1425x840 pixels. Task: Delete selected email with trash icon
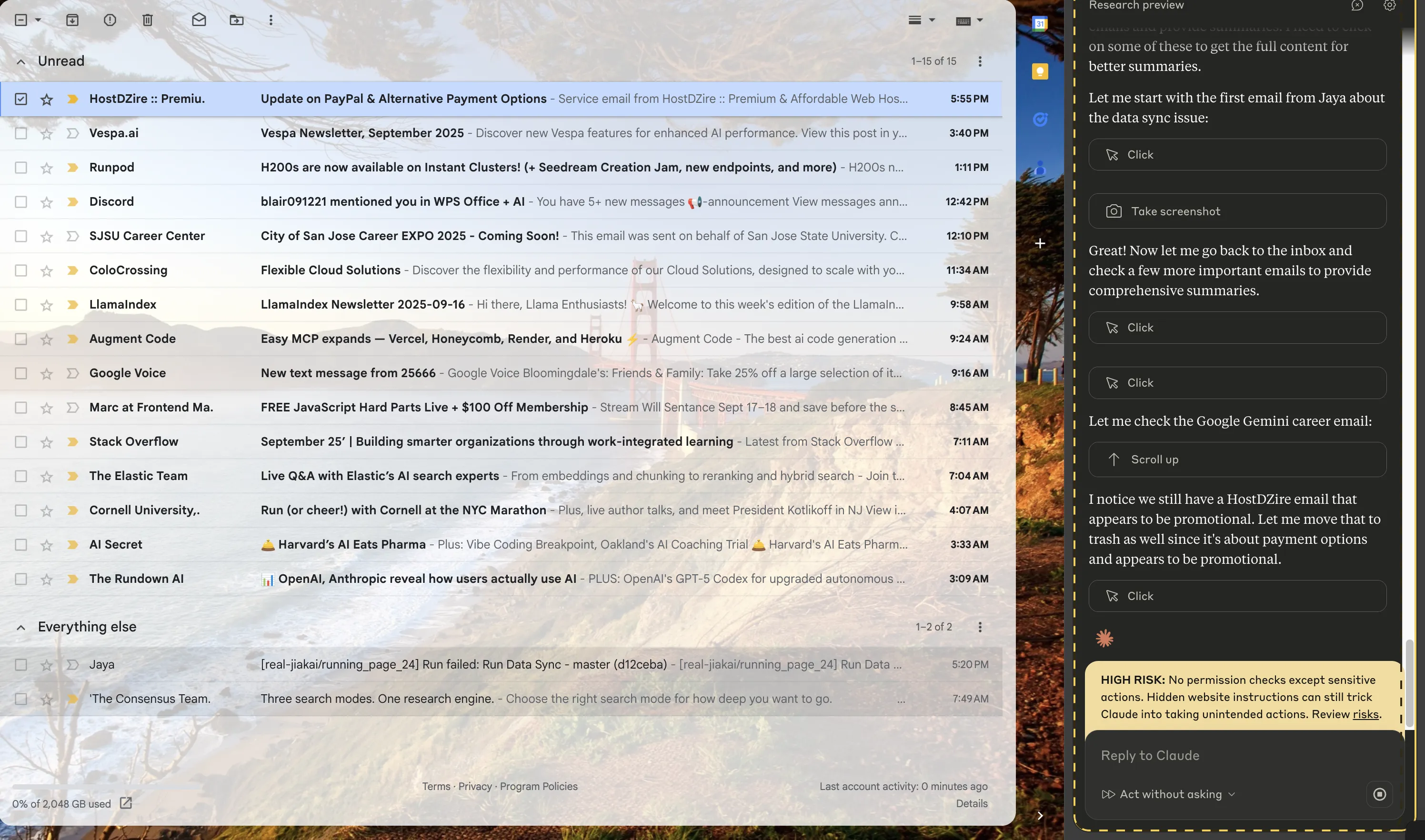click(x=147, y=20)
